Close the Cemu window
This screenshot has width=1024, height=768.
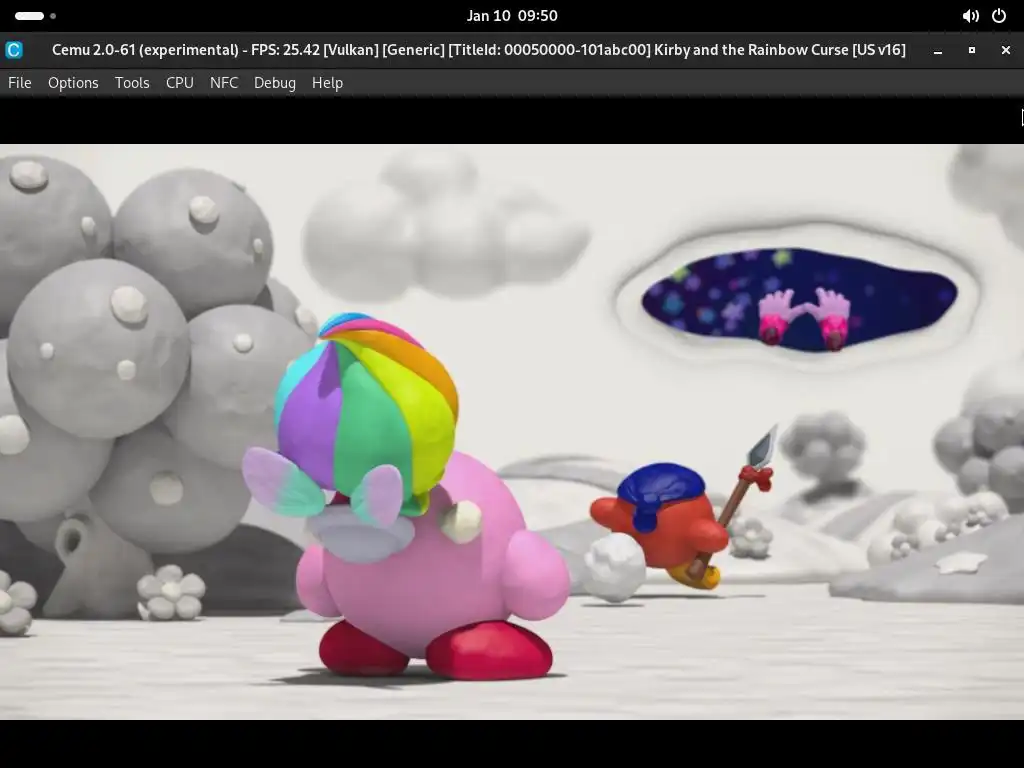coord(1006,50)
